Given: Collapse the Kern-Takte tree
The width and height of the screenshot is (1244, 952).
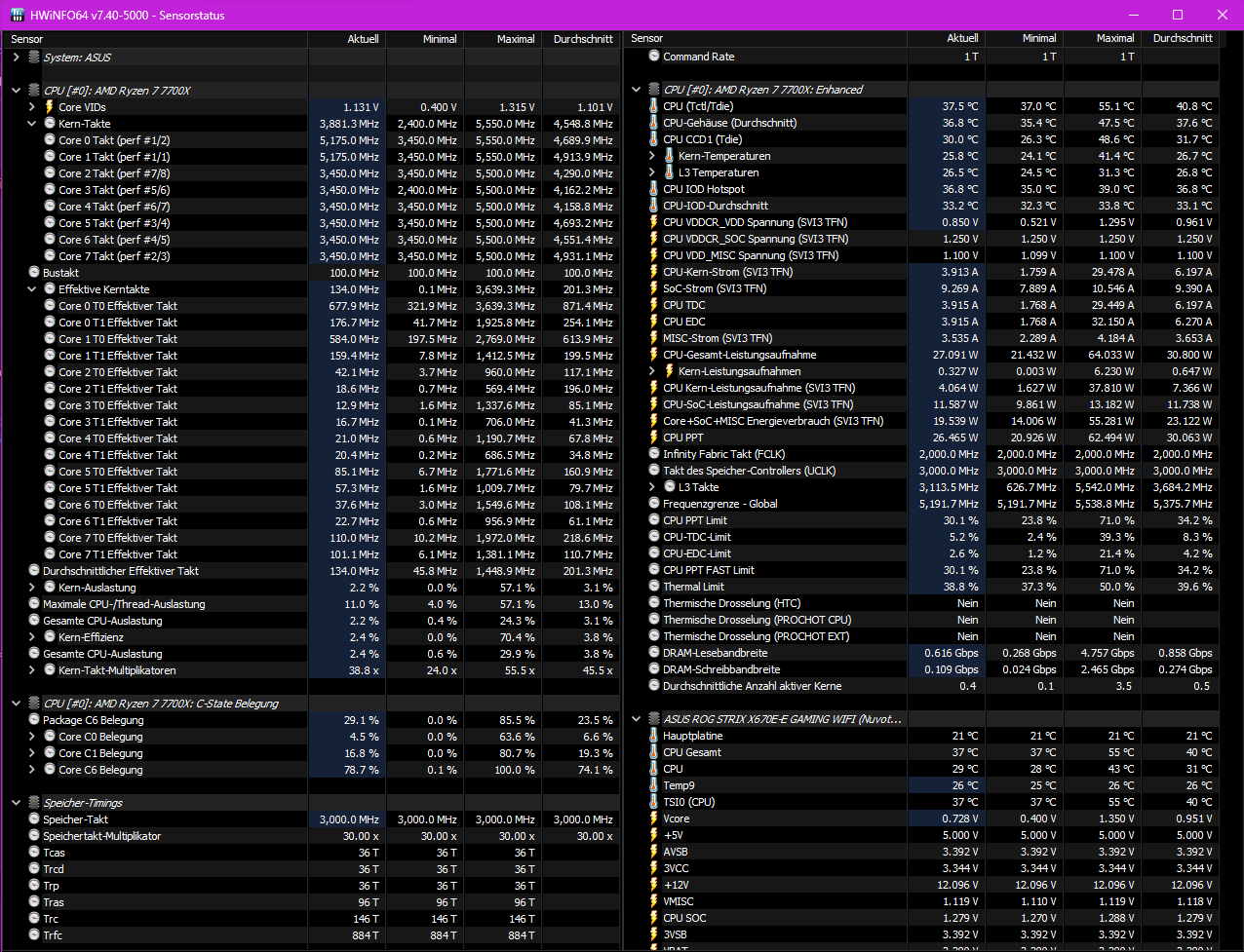Looking at the screenshot, I should point(31,124).
